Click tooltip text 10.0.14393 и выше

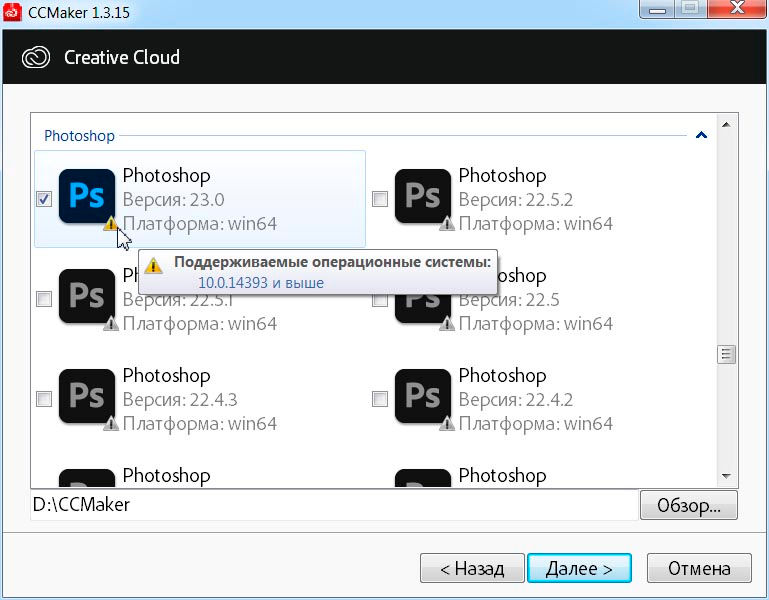pyautogui.click(x=261, y=283)
